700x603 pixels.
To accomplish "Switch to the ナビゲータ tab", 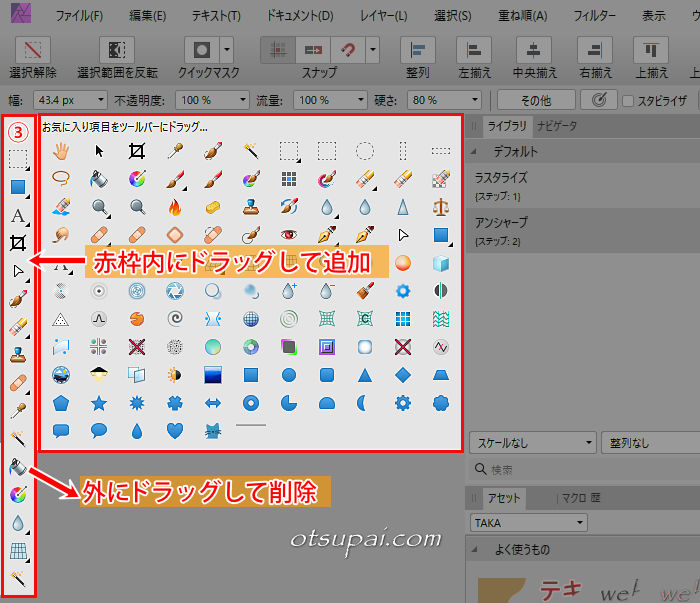I will click(556, 125).
